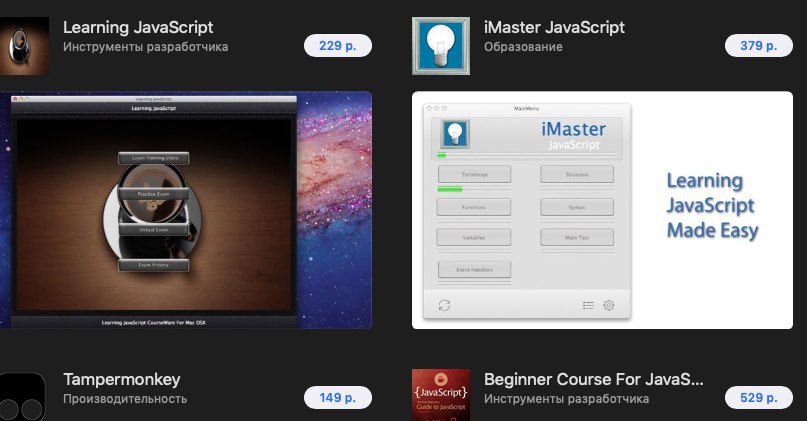Image resolution: width=807 pixels, height=421 pixels.
Task: Click the Образование category label
Action: 523,47
